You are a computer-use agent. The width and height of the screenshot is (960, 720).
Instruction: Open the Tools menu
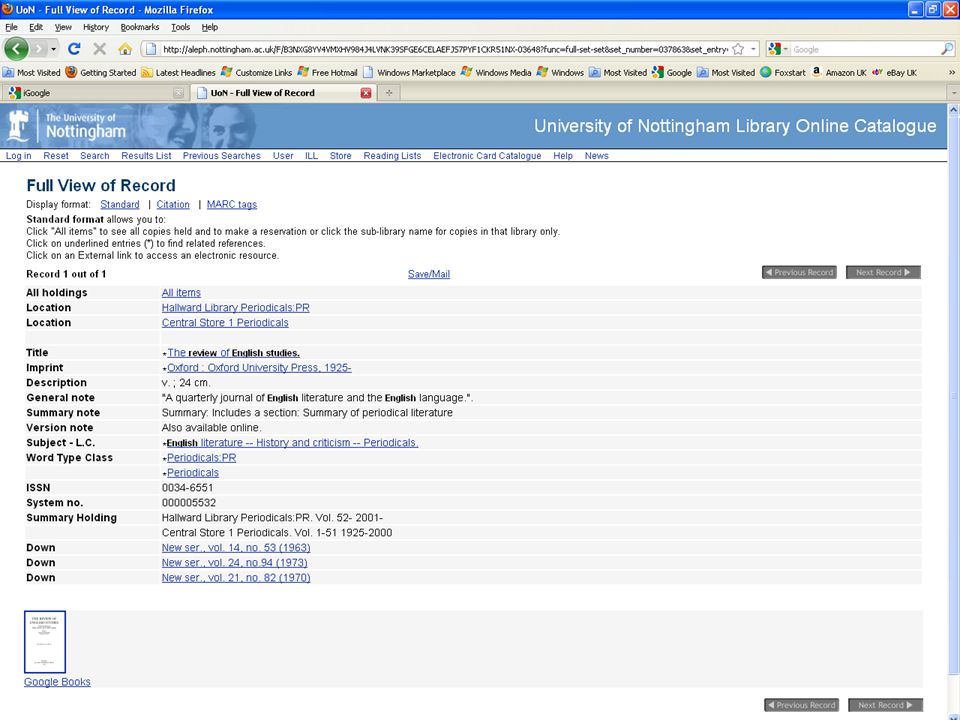(180, 27)
